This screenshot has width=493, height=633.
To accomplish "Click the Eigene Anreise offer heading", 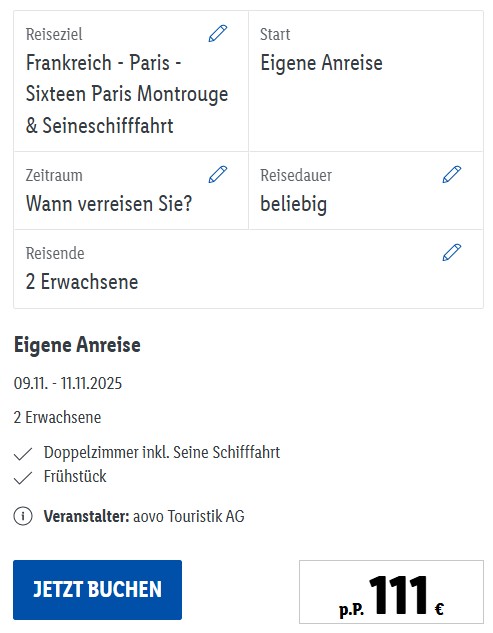I will pyautogui.click(x=77, y=345).
